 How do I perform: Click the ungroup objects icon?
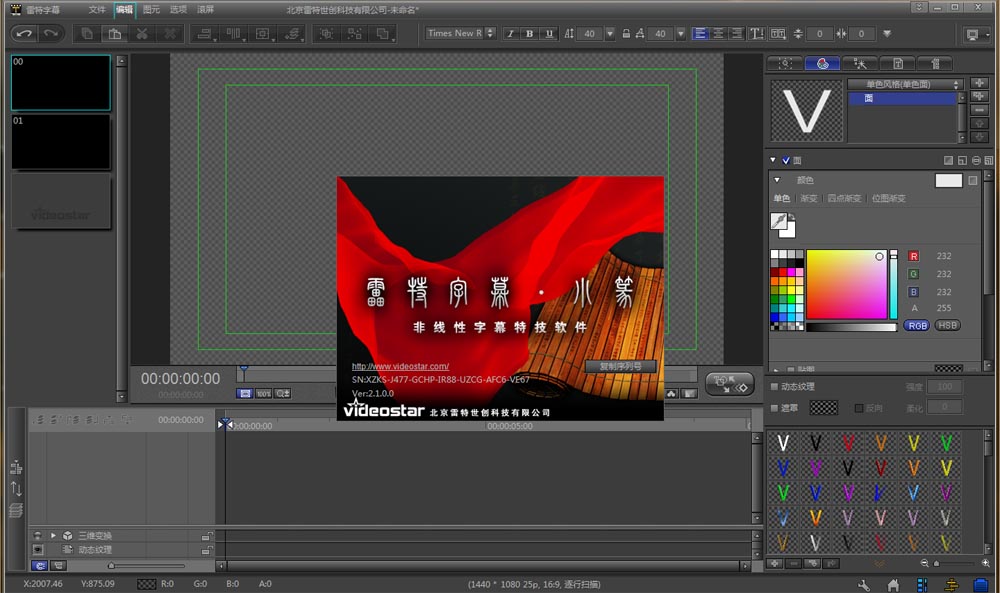tap(355, 34)
